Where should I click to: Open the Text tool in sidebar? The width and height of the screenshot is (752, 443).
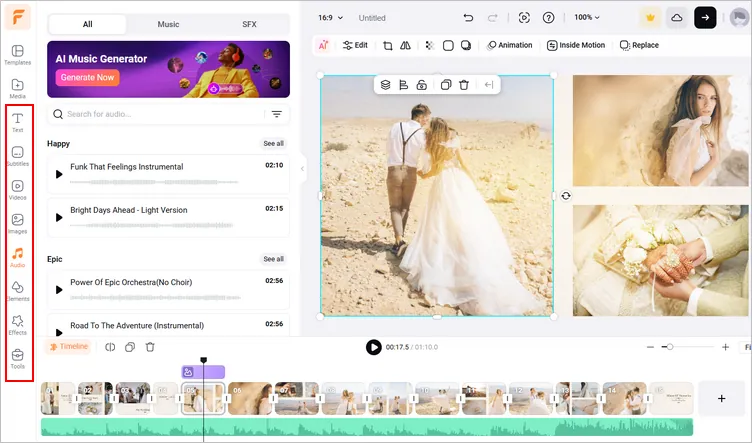(x=18, y=122)
